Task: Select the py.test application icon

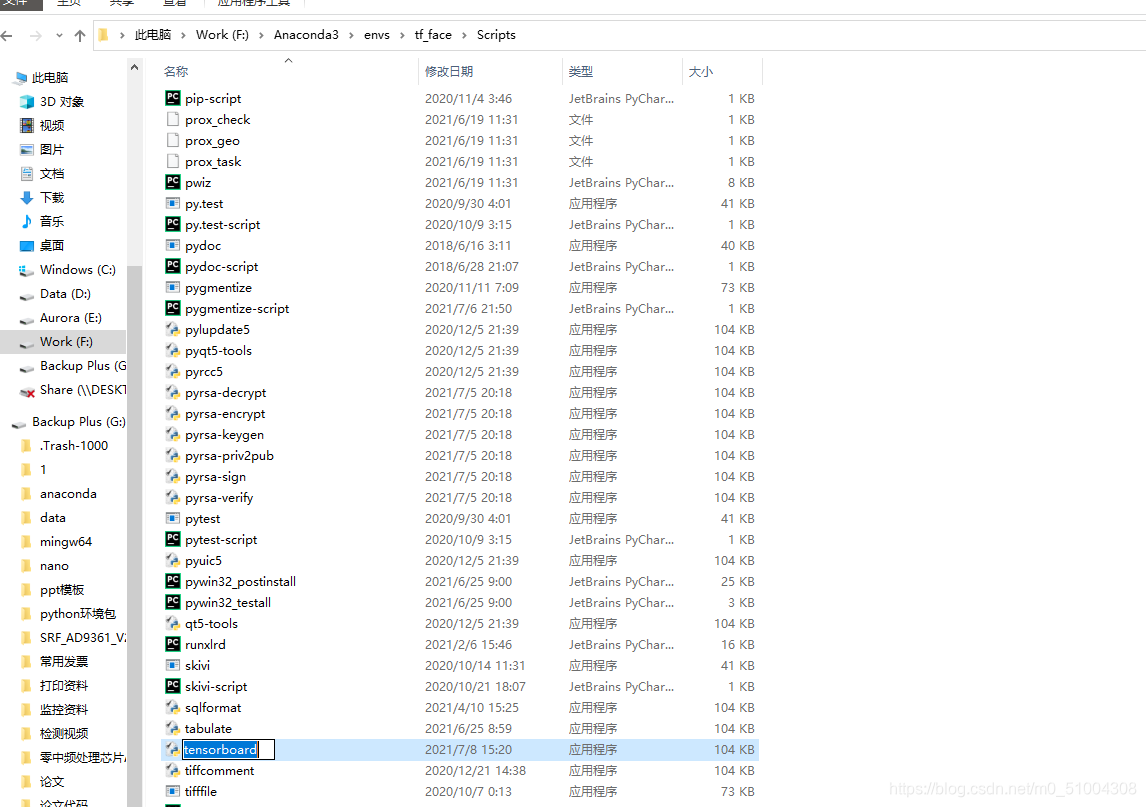Action: 172,203
